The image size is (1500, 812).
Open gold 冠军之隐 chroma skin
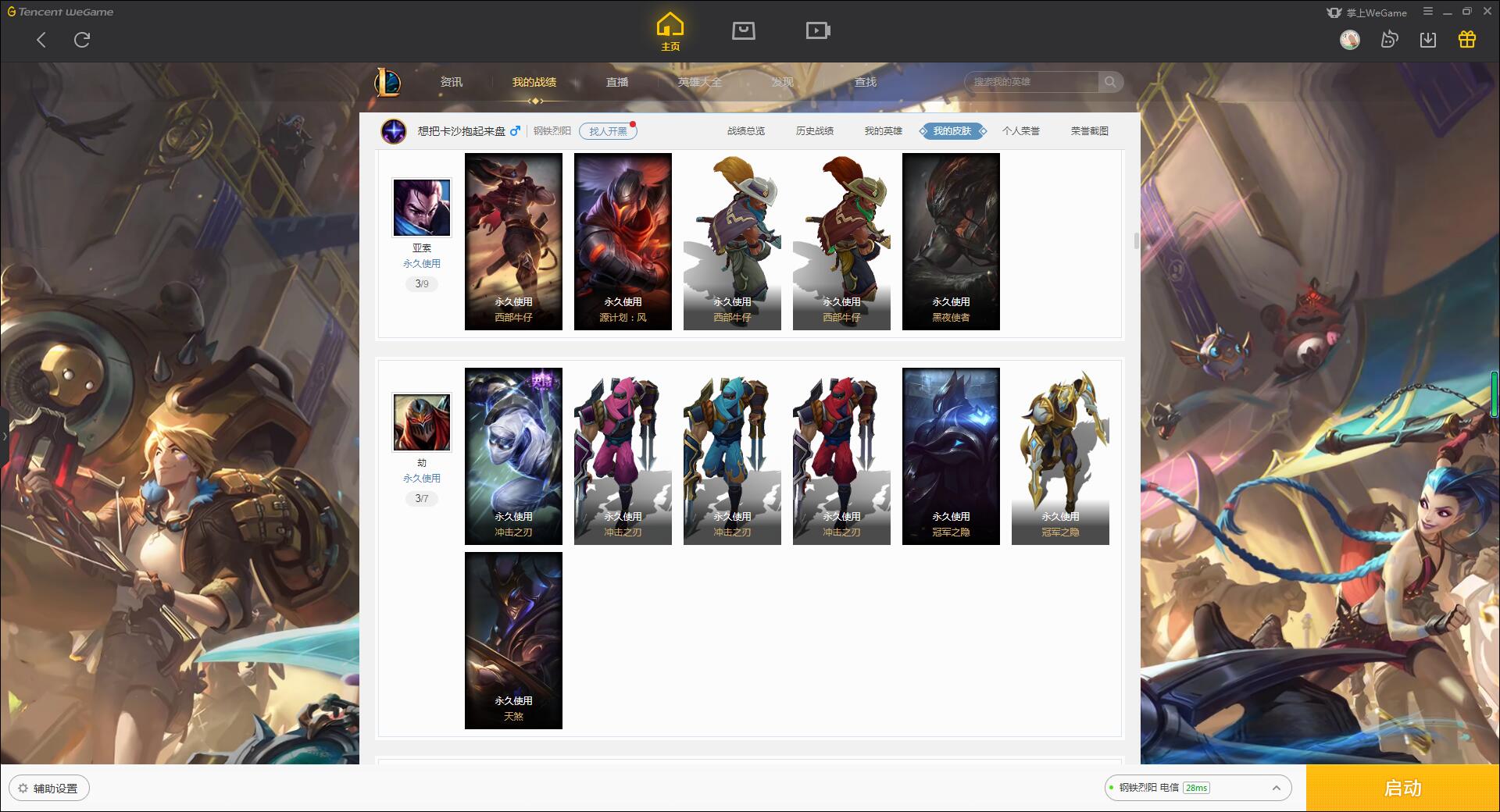pyautogui.click(x=1060, y=456)
